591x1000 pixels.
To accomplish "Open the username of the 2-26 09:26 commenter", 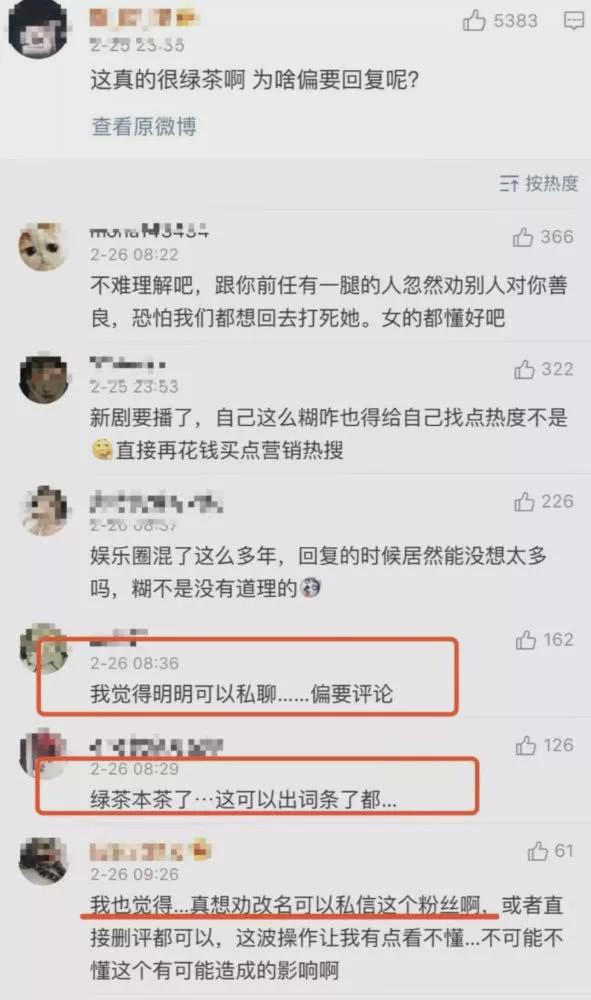I will click(x=150, y=851).
